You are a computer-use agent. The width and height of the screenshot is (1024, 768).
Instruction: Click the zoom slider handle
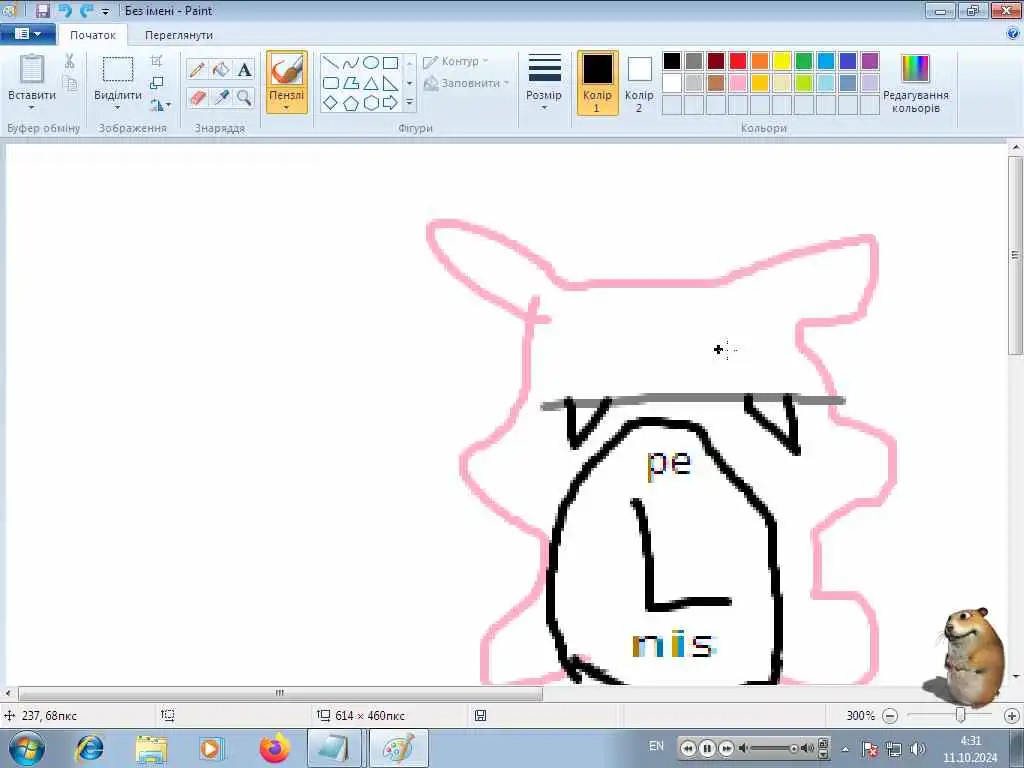(960, 715)
